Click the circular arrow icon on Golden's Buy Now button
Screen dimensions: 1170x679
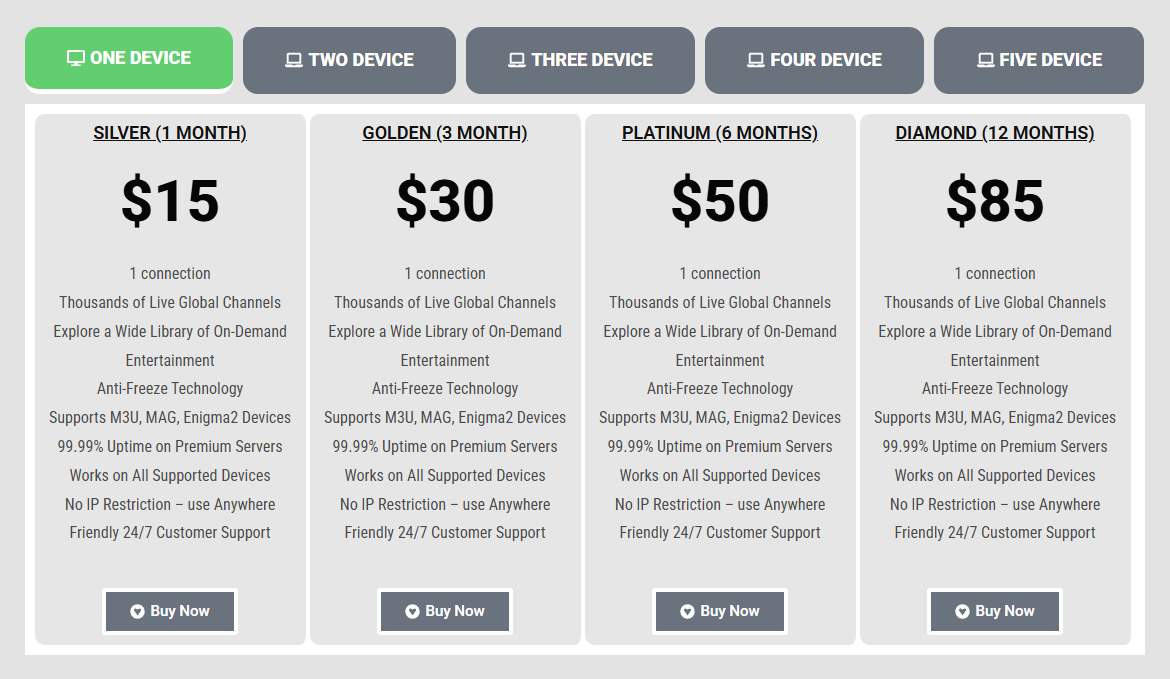412,611
